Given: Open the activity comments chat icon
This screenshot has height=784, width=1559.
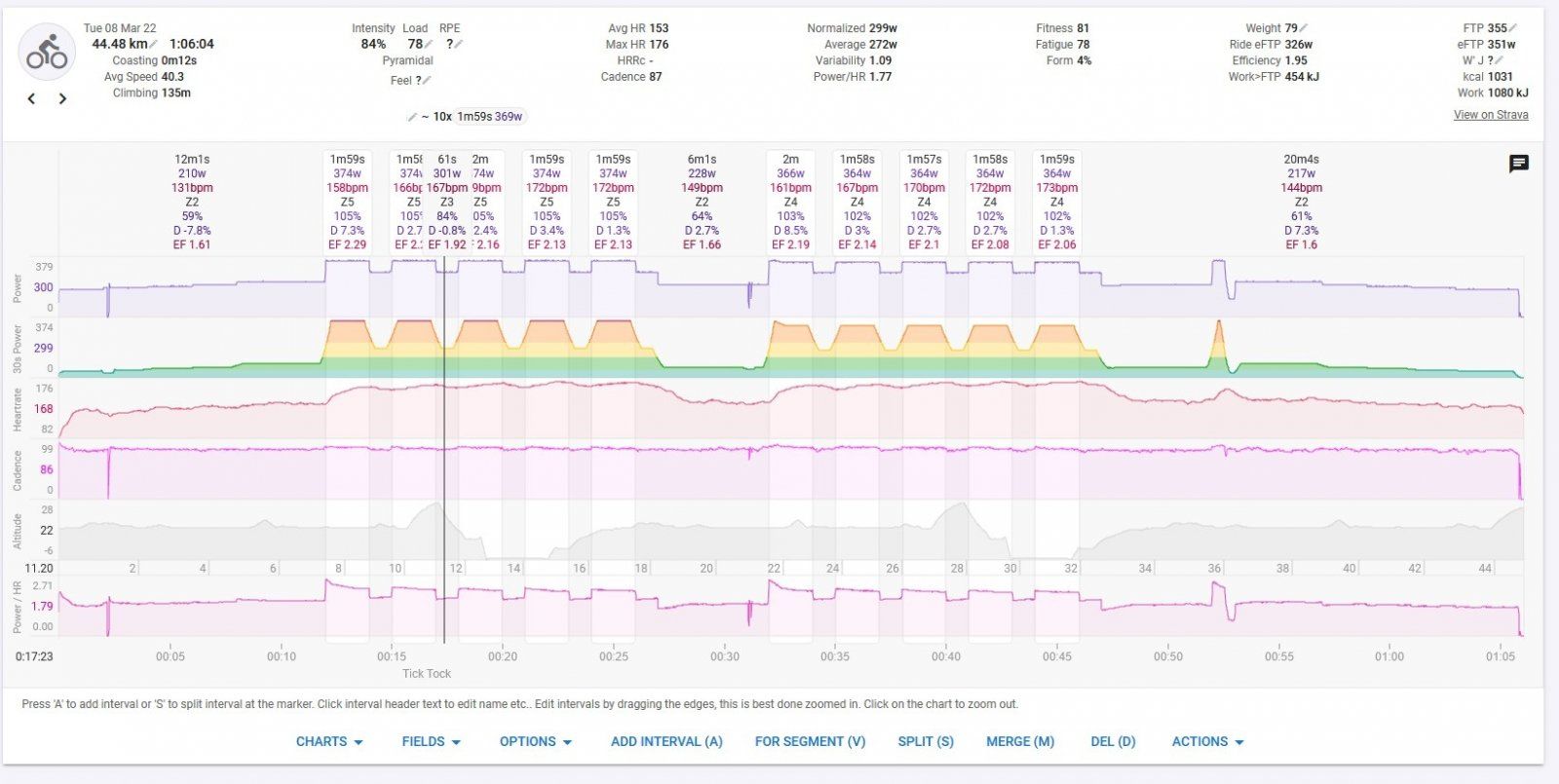Looking at the screenshot, I should pos(1518,164).
